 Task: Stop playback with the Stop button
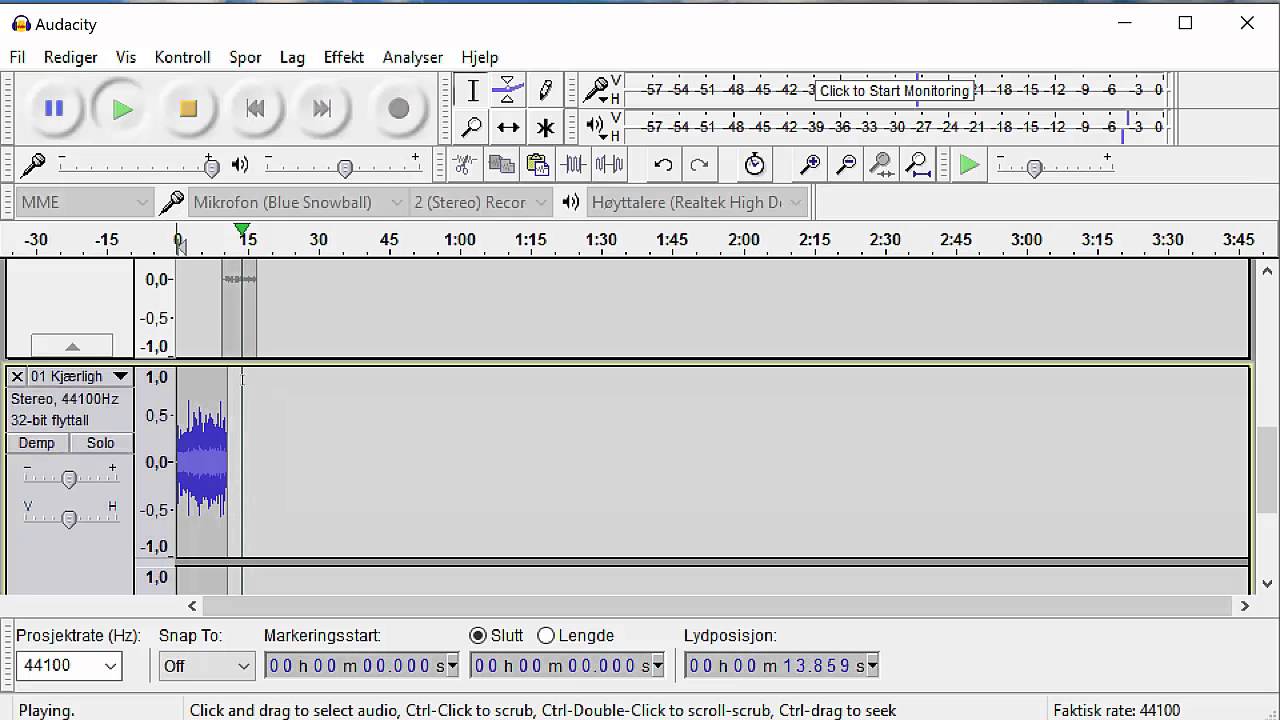point(188,108)
